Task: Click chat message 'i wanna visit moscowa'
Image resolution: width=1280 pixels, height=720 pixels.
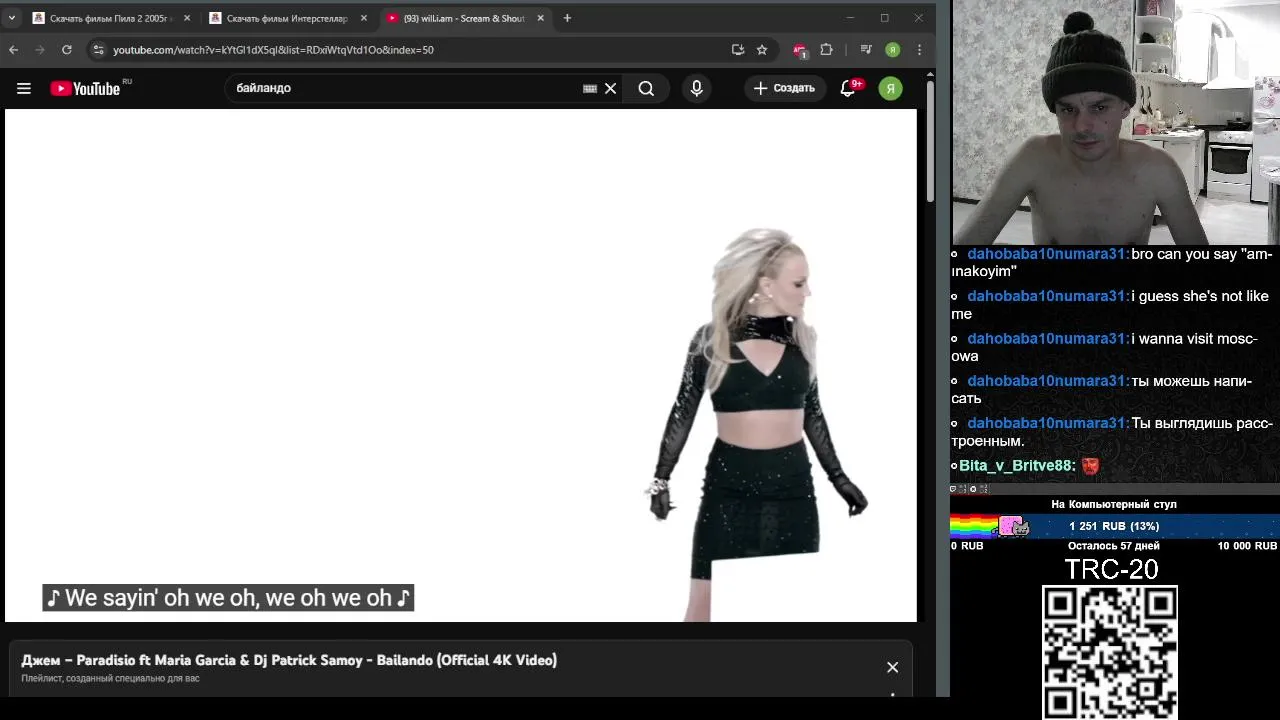Action: [1106, 347]
